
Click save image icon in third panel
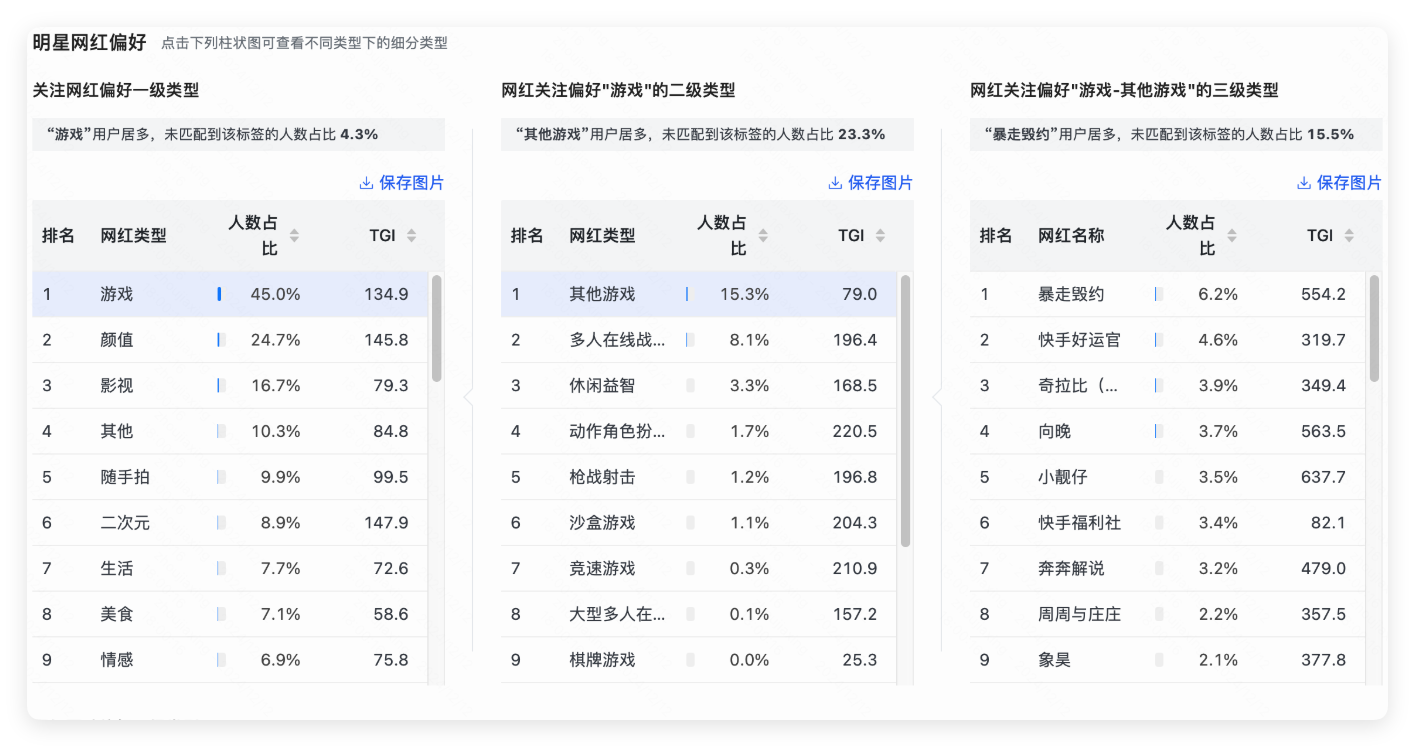[x=1304, y=183]
